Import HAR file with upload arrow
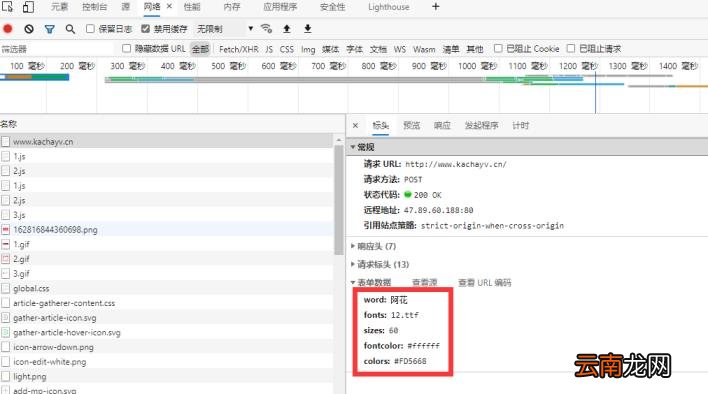The height and width of the screenshot is (394, 708). click(287, 29)
